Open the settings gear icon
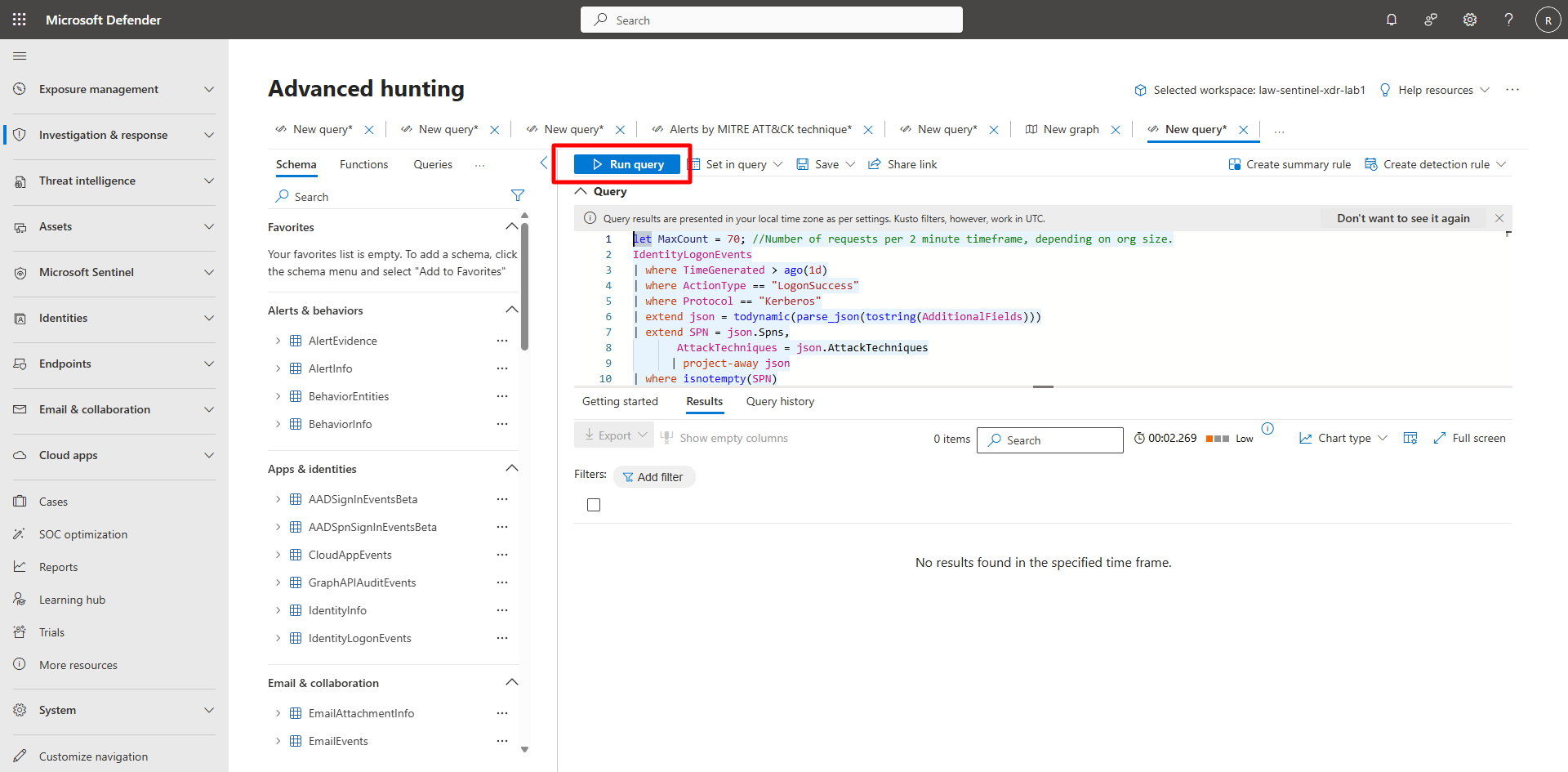1568x772 pixels. (x=1470, y=20)
